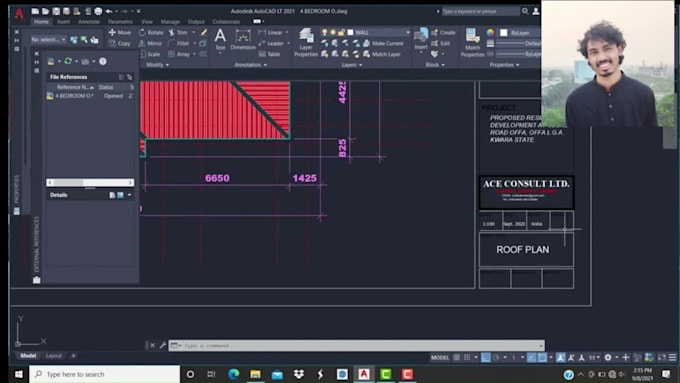
Task: Click Create block button
Action: click(443, 33)
